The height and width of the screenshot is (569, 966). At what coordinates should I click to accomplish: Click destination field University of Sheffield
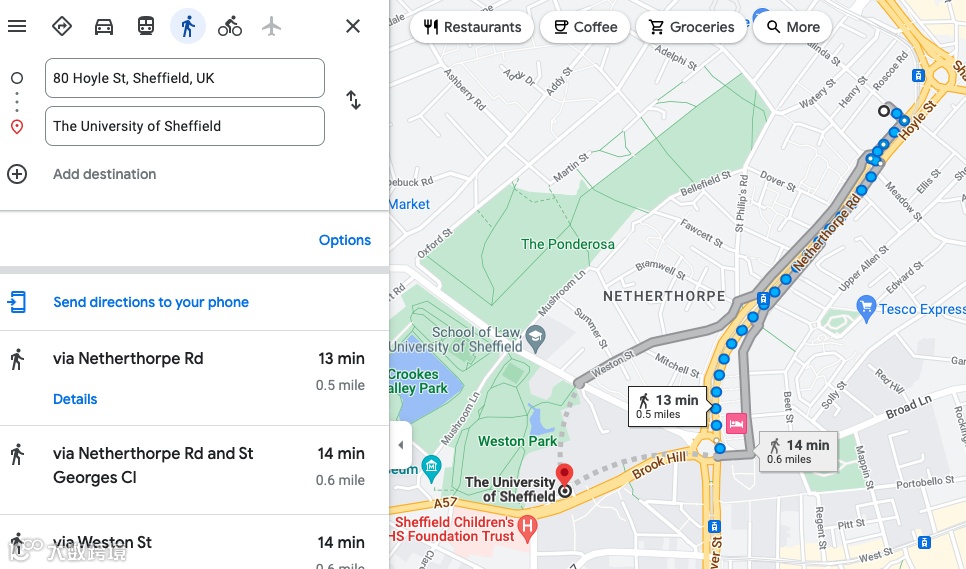click(185, 126)
